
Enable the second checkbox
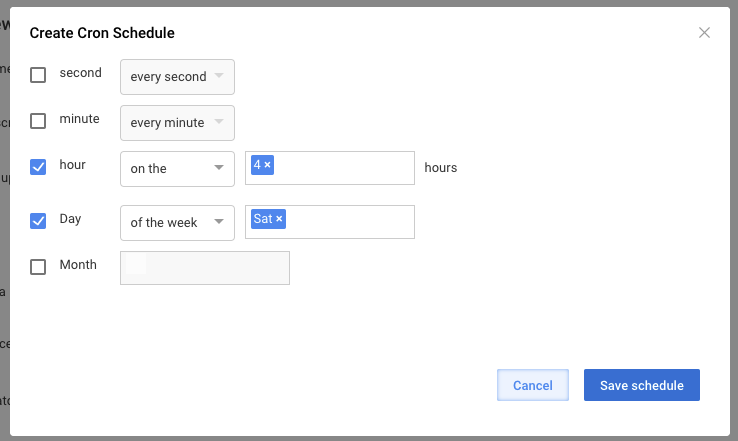pos(38,75)
